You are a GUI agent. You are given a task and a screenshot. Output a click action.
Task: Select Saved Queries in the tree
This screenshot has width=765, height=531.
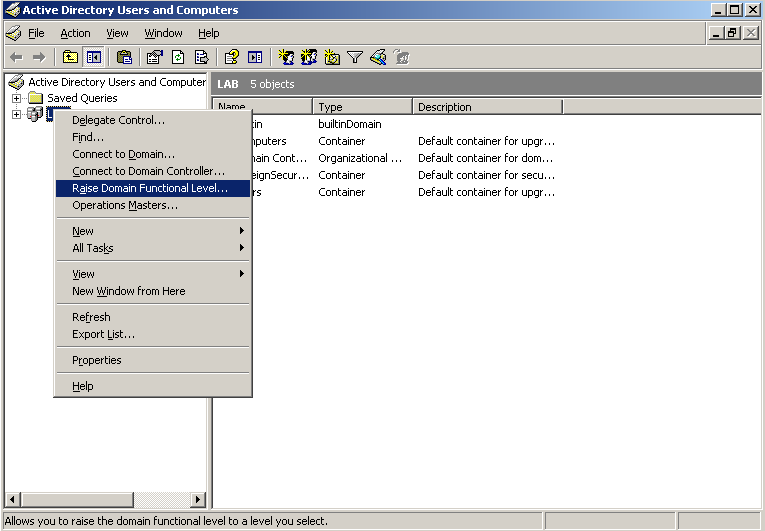point(82,98)
